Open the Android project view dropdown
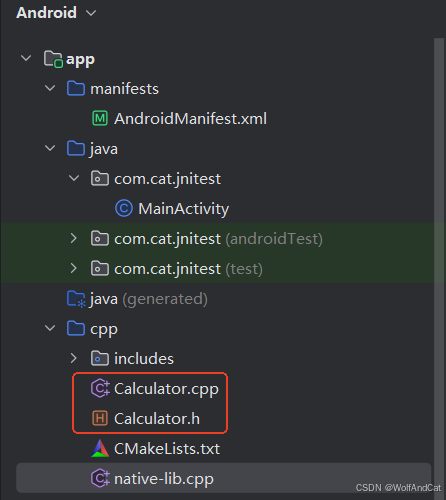The height and width of the screenshot is (500, 446). coord(57,13)
